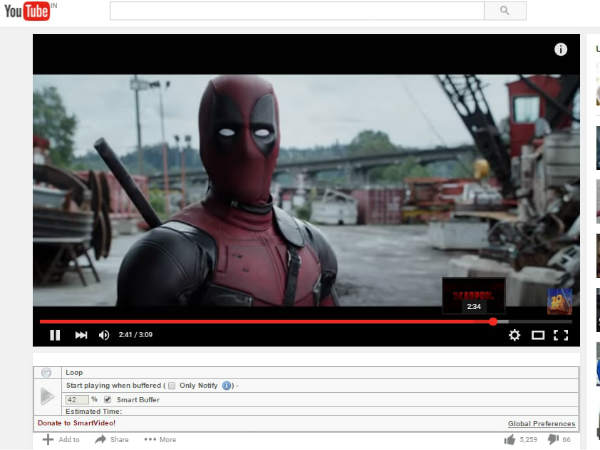This screenshot has width=600, height=450.
Task: Like the video with thumbs up
Action: (510, 440)
